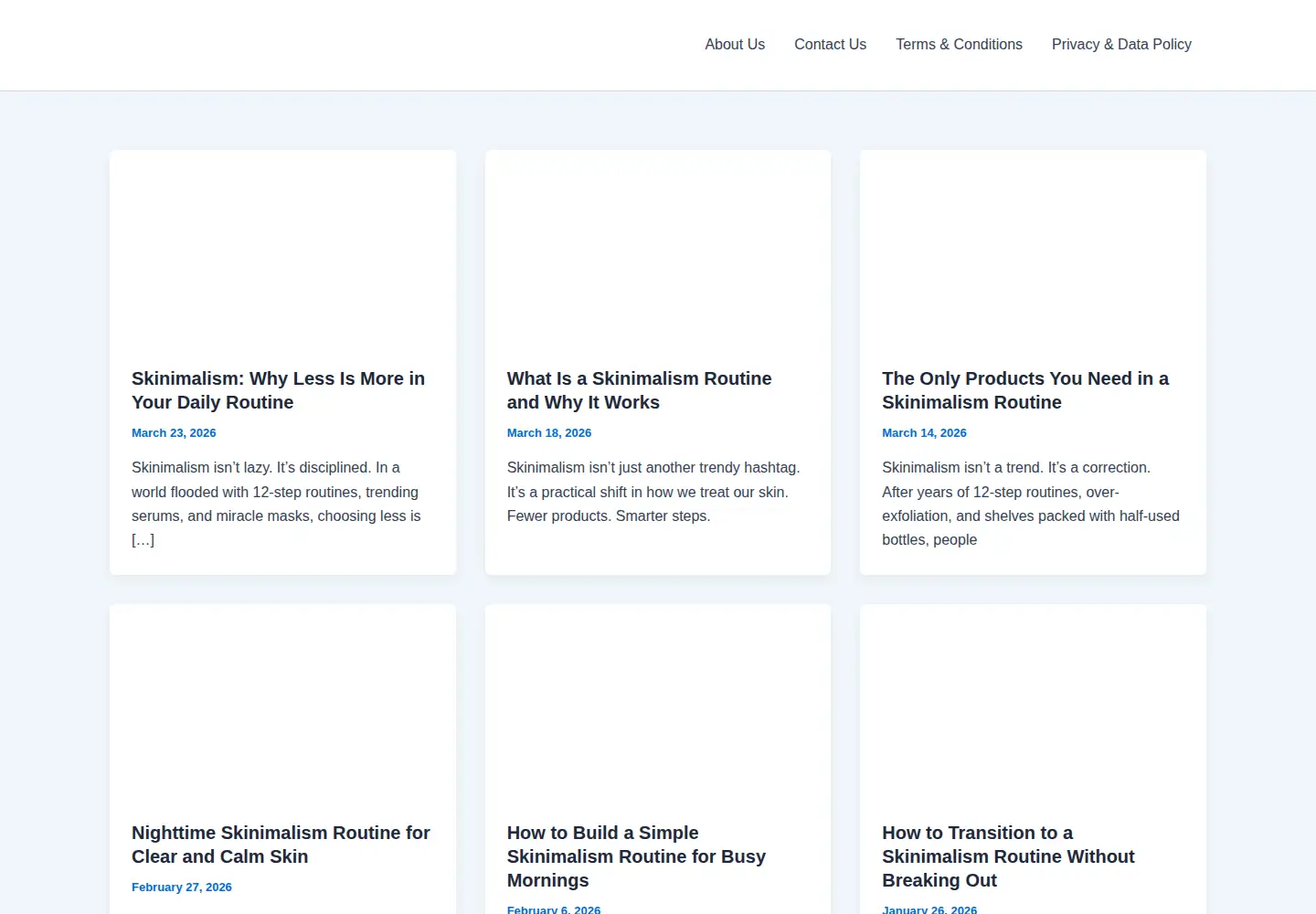The height and width of the screenshot is (914, 1316).
Task: Click excerpt starting 'Skinimalism isn't lazy'
Action: 276,504
